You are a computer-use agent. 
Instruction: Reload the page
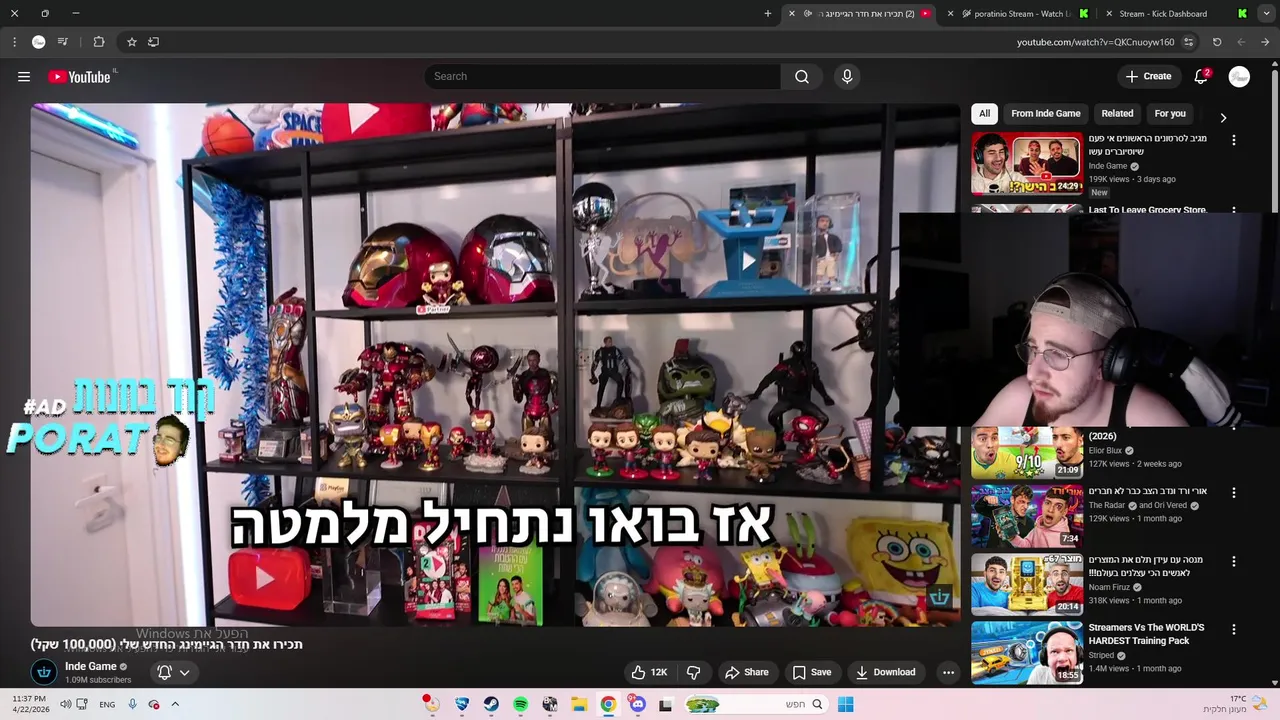coord(1217,42)
